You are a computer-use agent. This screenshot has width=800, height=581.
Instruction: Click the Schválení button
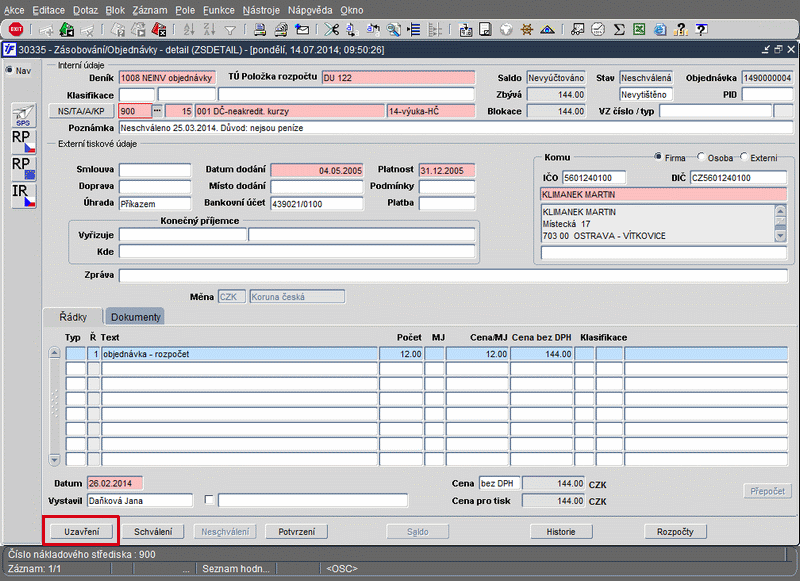pos(153,532)
